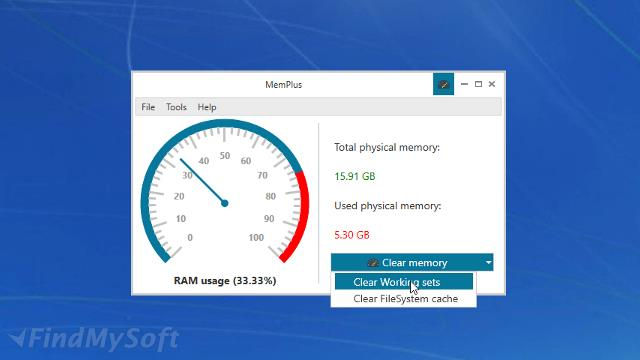The width and height of the screenshot is (640, 360).
Task: Select Clear Working sets option
Action: [x=404, y=282]
